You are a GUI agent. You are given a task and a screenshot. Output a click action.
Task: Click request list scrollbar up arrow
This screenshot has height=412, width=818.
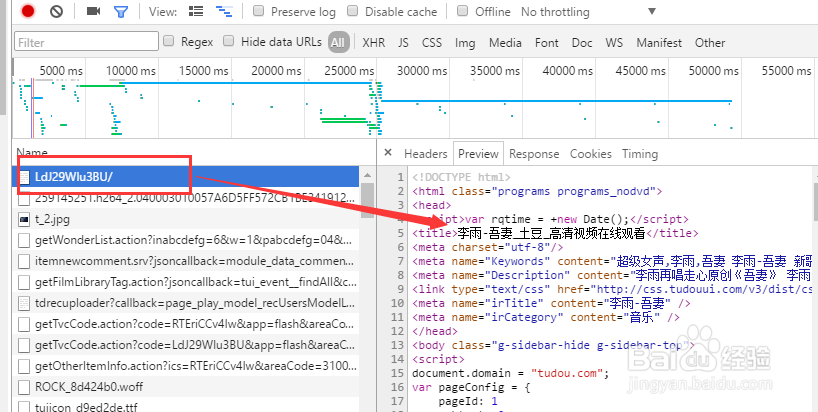coord(367,175)
